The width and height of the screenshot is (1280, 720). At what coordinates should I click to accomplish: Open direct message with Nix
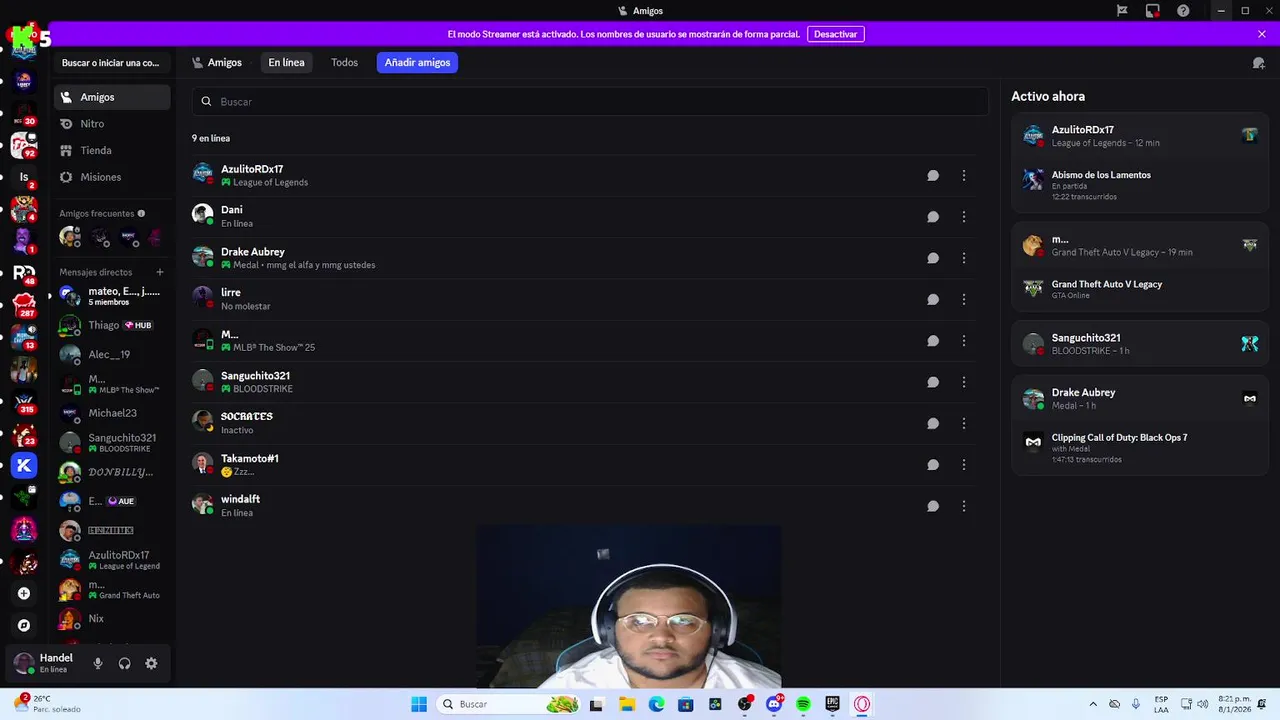point(112,619)
